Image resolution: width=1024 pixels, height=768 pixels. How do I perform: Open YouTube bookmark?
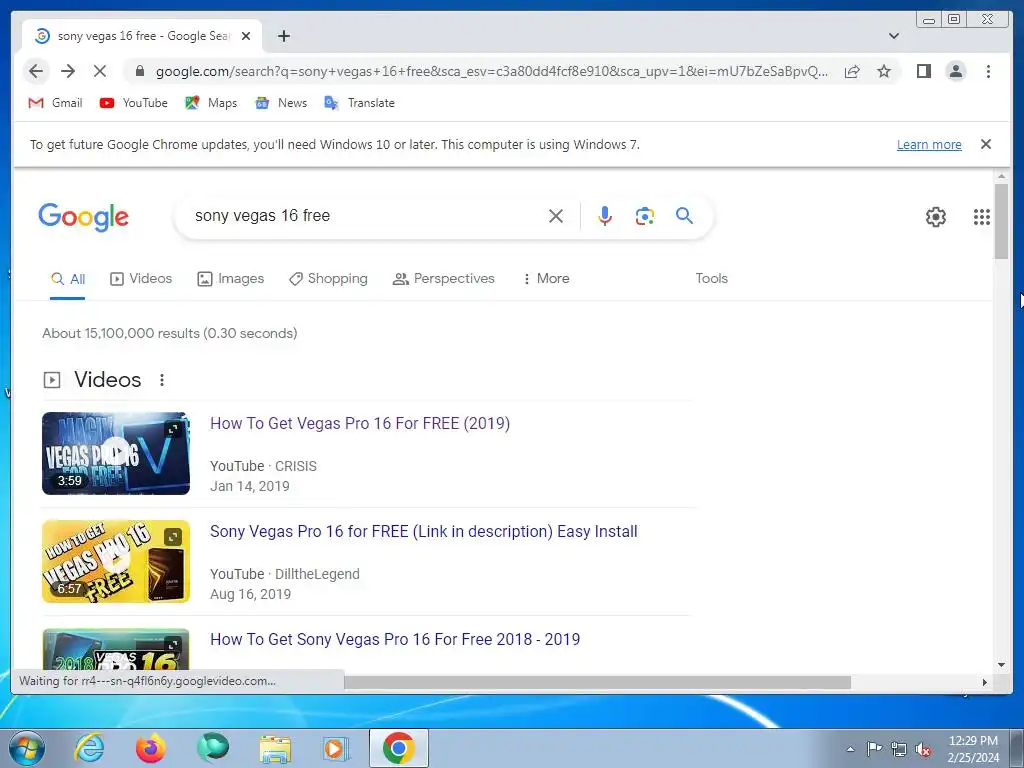click(134, 103)
